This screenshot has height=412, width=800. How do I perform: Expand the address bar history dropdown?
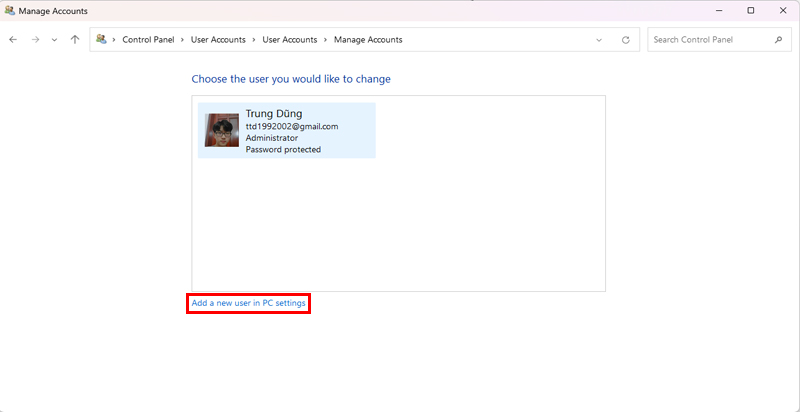point(599,40)
